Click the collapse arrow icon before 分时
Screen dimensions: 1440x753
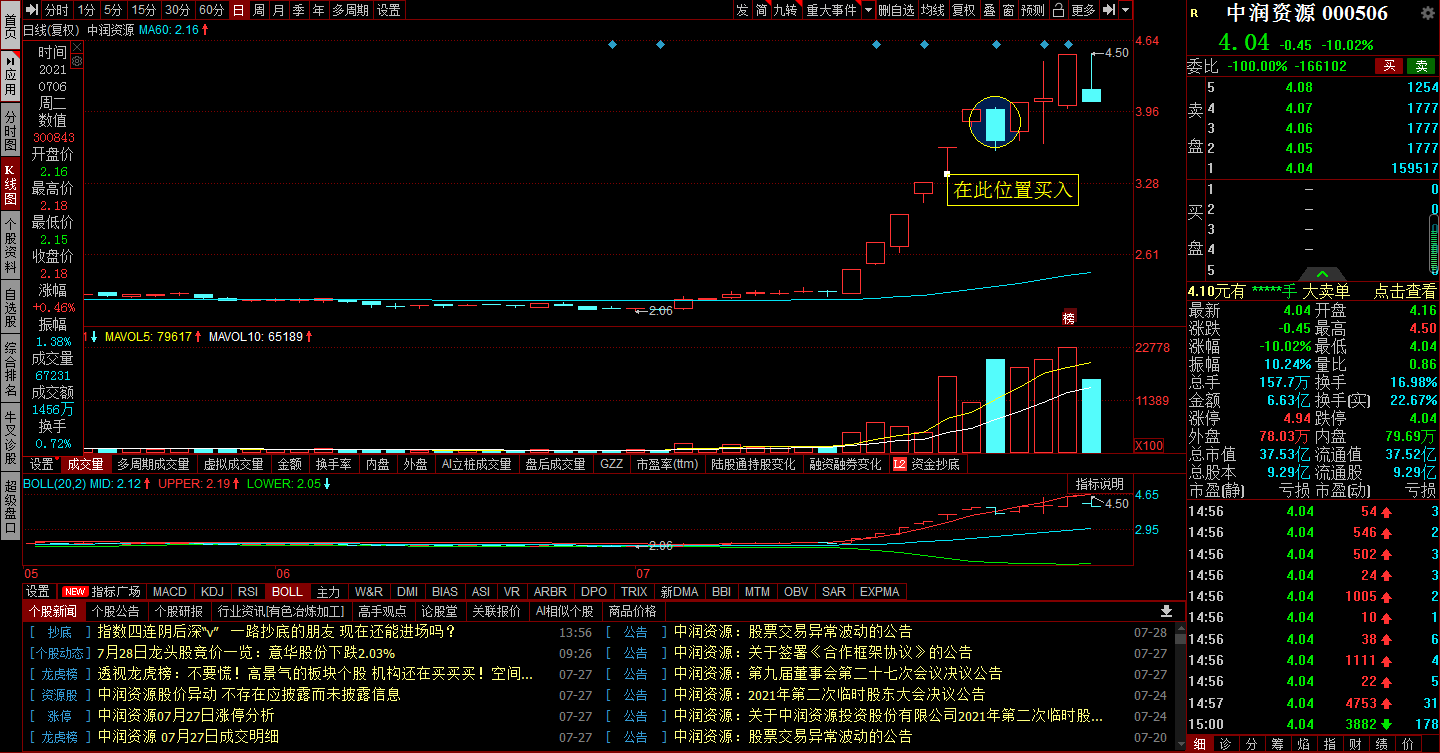tap(30, 10)
